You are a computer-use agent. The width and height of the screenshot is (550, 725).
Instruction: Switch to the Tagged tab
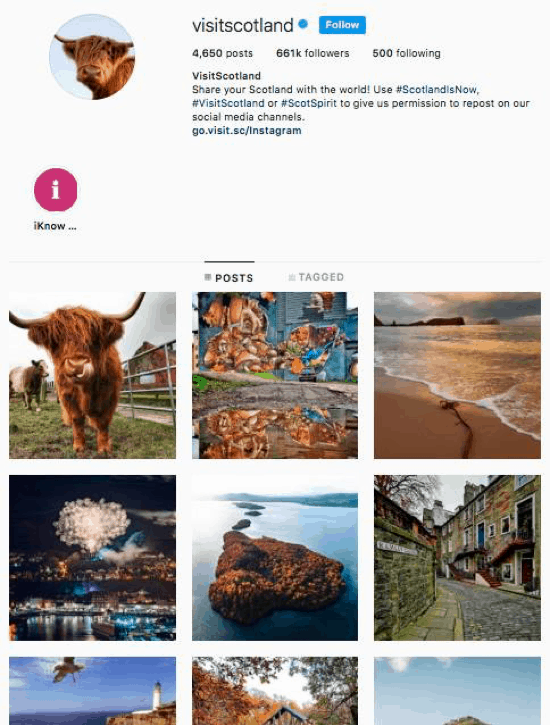(x=316, y=277)
